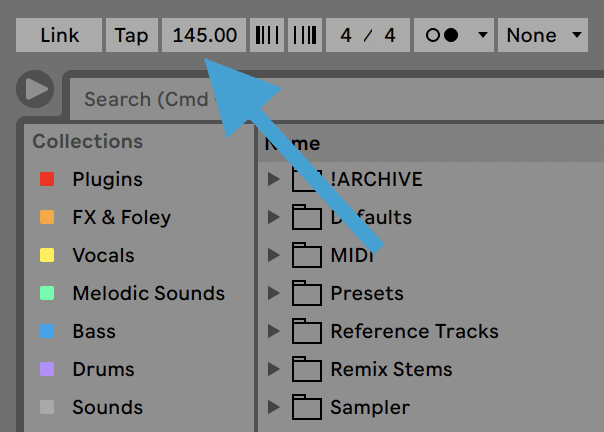Expand the Sampler folder
Viewport: 604px width, 432px height.
273,407
